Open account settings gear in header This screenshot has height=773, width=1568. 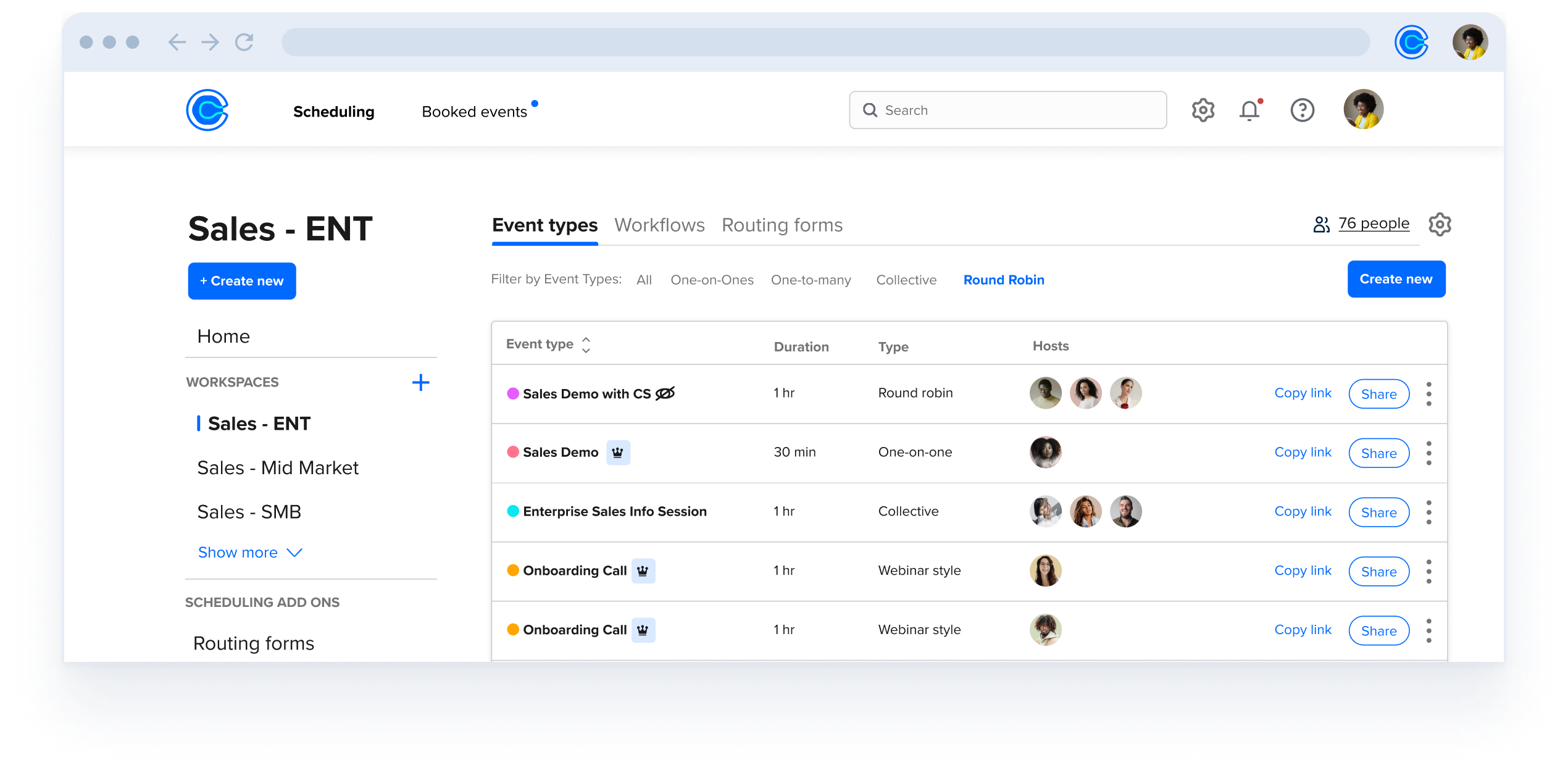1203,111
